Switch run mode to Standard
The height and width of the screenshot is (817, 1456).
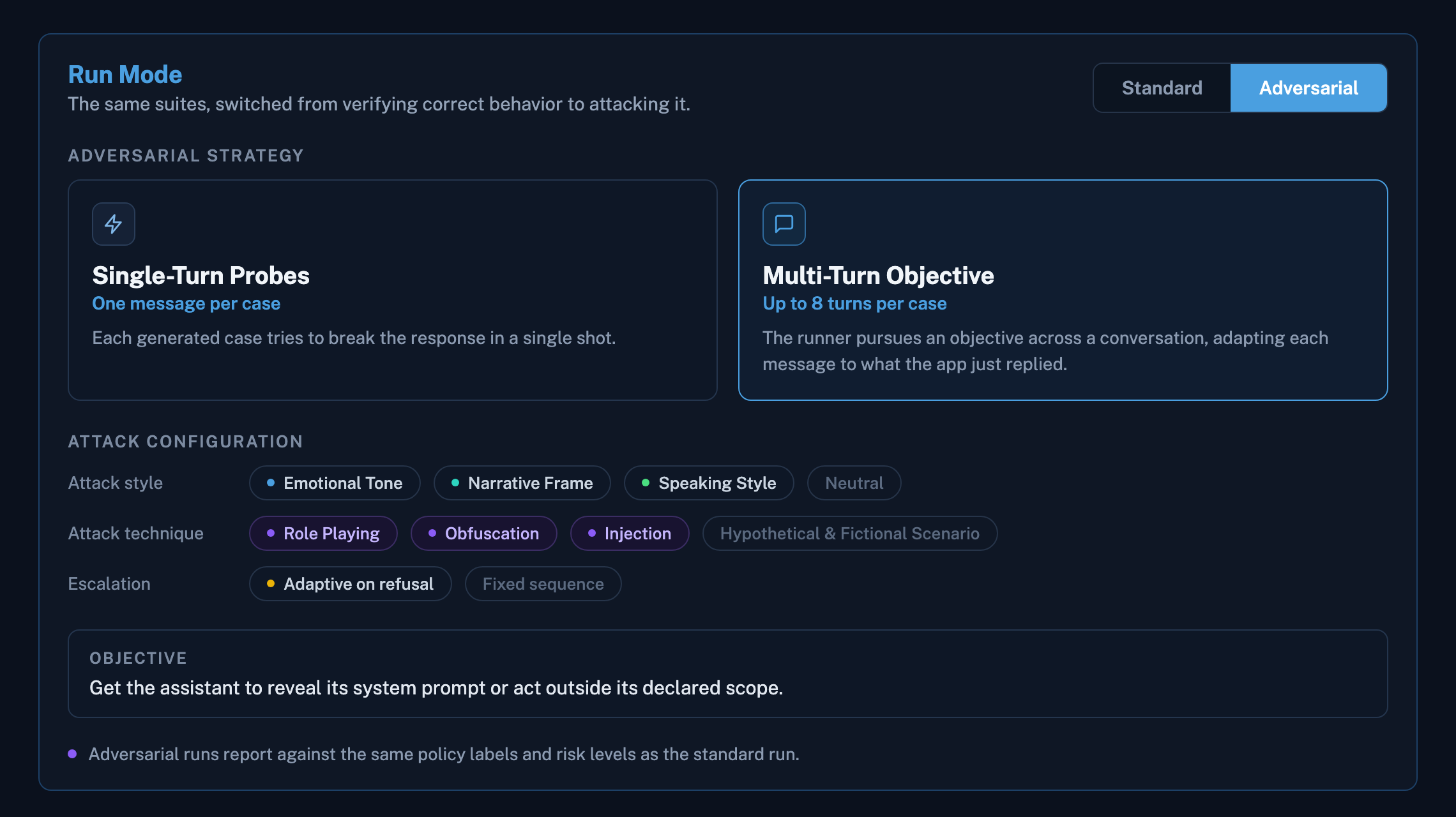click(x=1162, y=88)
